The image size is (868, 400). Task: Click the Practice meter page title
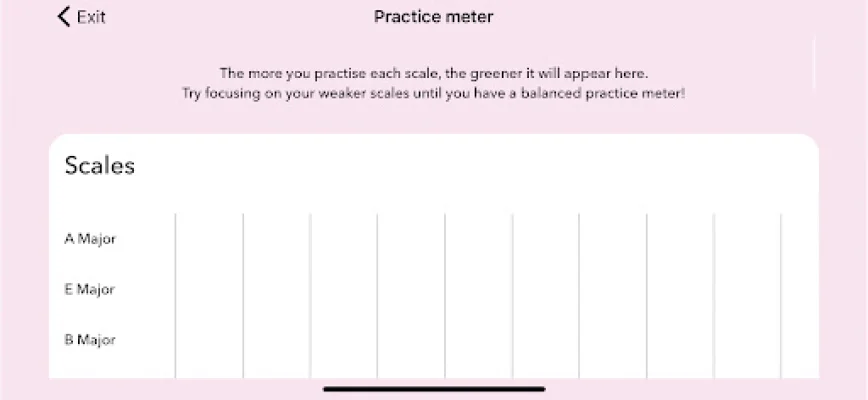click(433, 17)
